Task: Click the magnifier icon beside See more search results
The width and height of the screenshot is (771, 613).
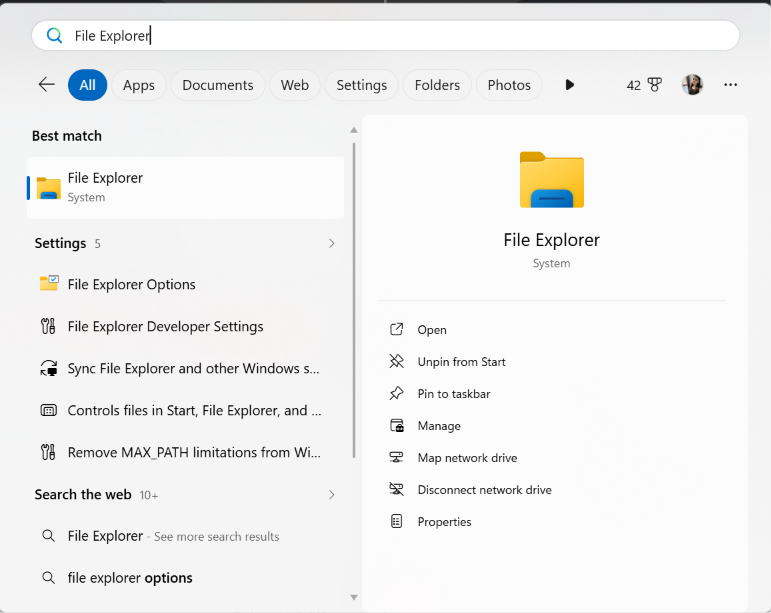Action: (x=48, y=535)
